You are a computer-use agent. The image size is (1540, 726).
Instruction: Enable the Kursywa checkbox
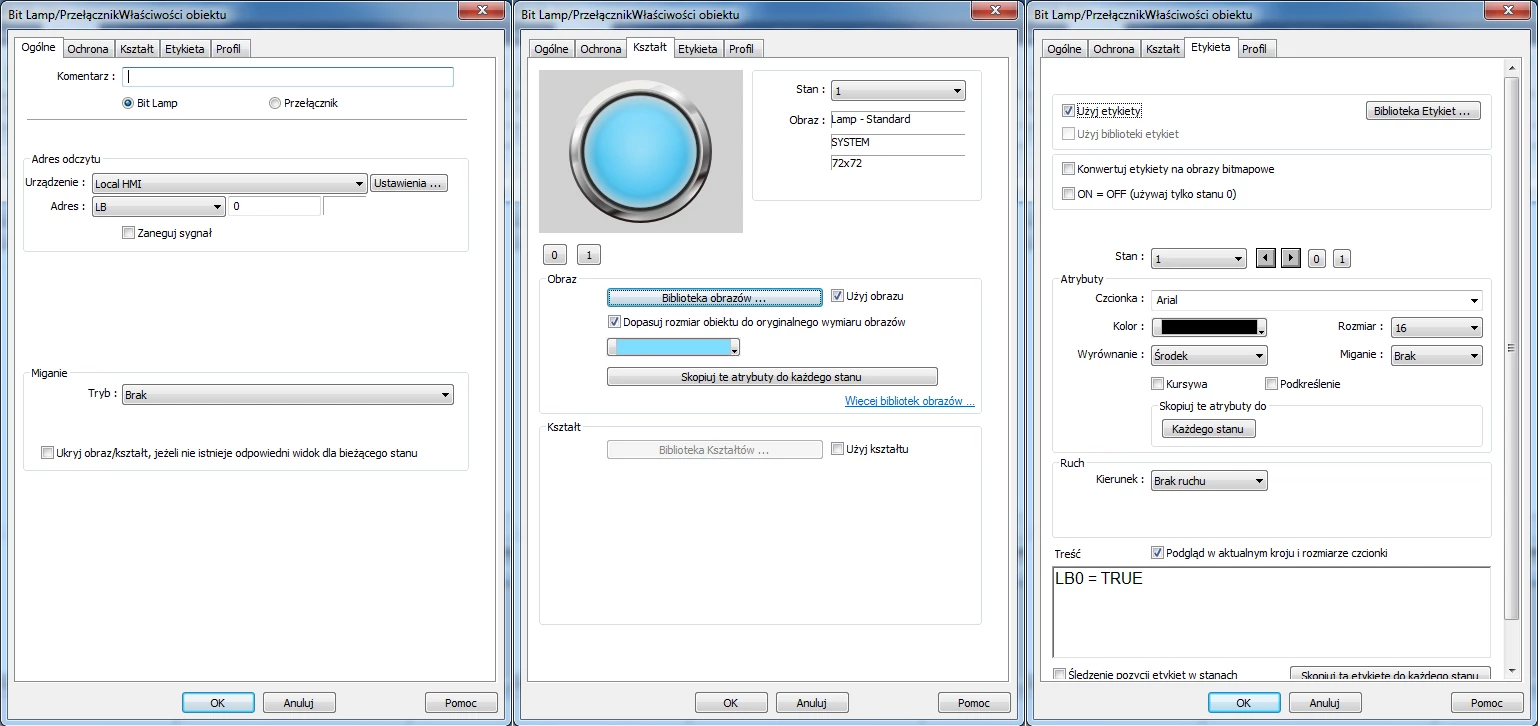pos(1158,384)
